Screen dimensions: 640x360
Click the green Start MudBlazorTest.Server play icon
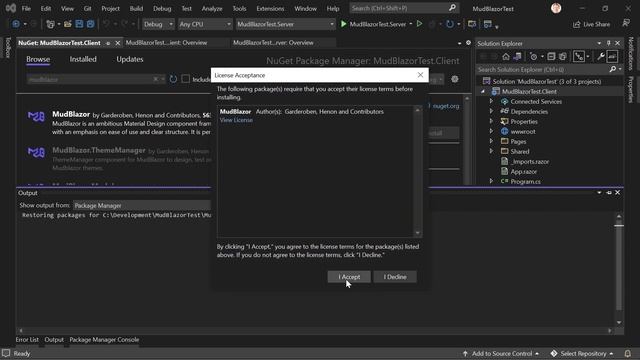coord(344,24)
